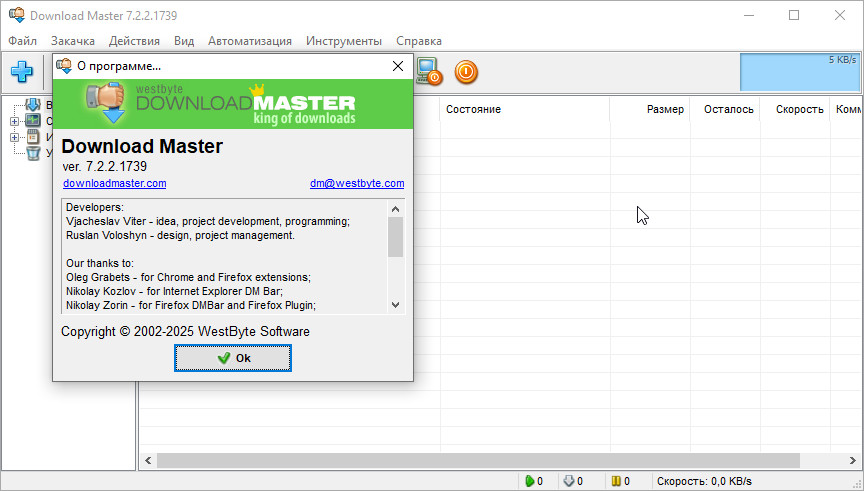Open the Инструменты menu
The height and width of the screenshot is (491, 864).
tap(343, 41)
